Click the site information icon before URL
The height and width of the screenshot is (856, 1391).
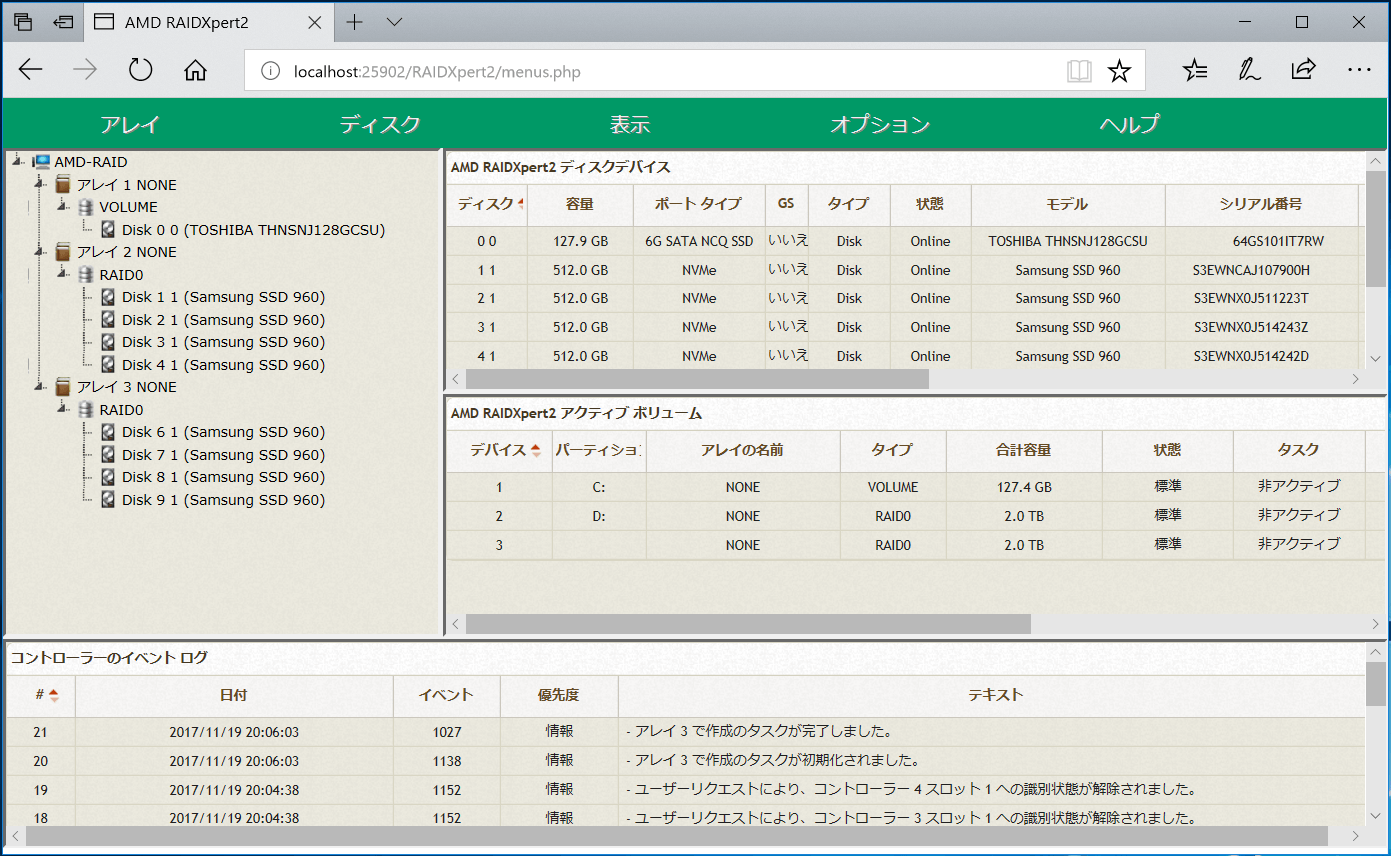[268, 71]
